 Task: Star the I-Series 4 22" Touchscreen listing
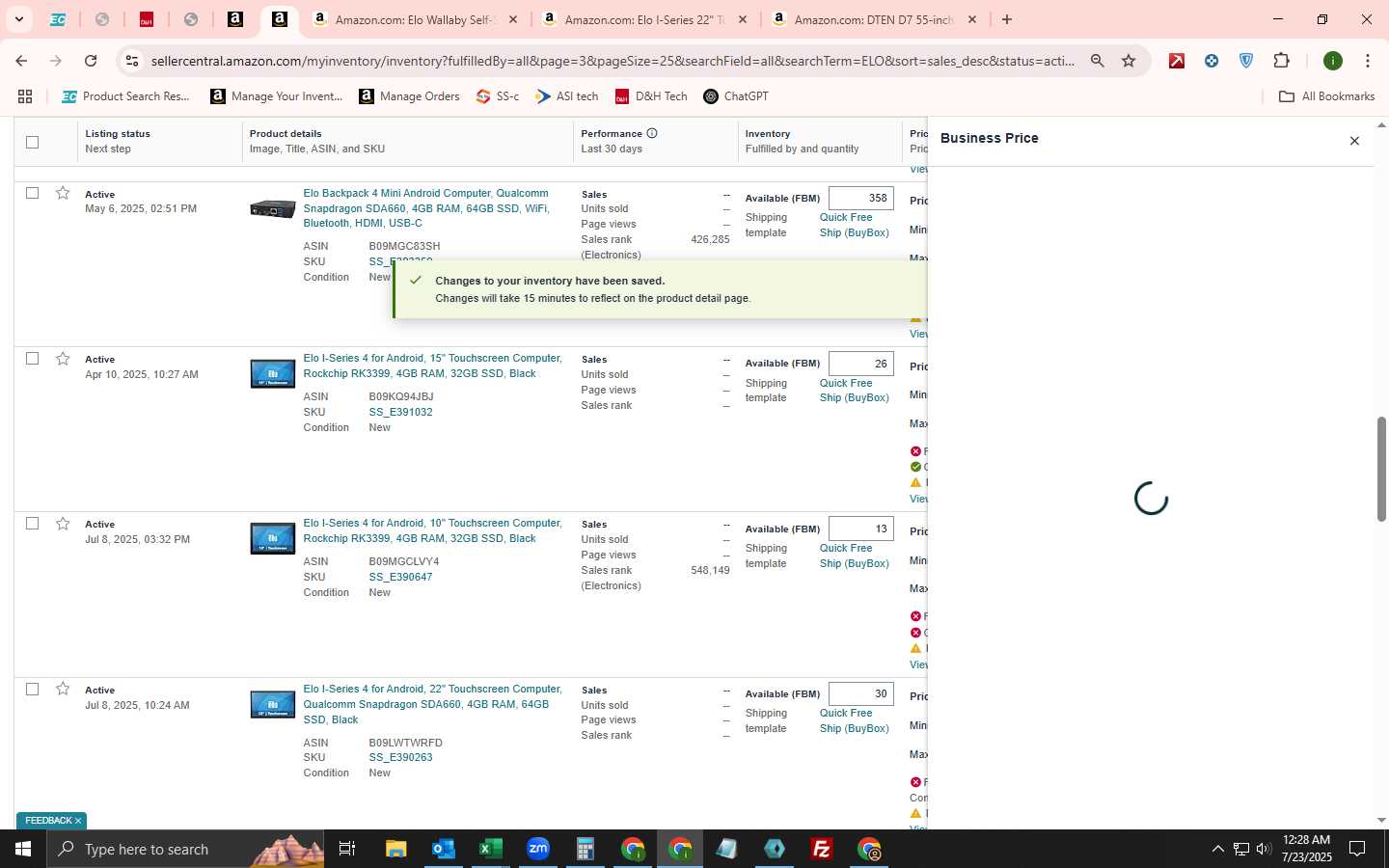coord(63,689)
